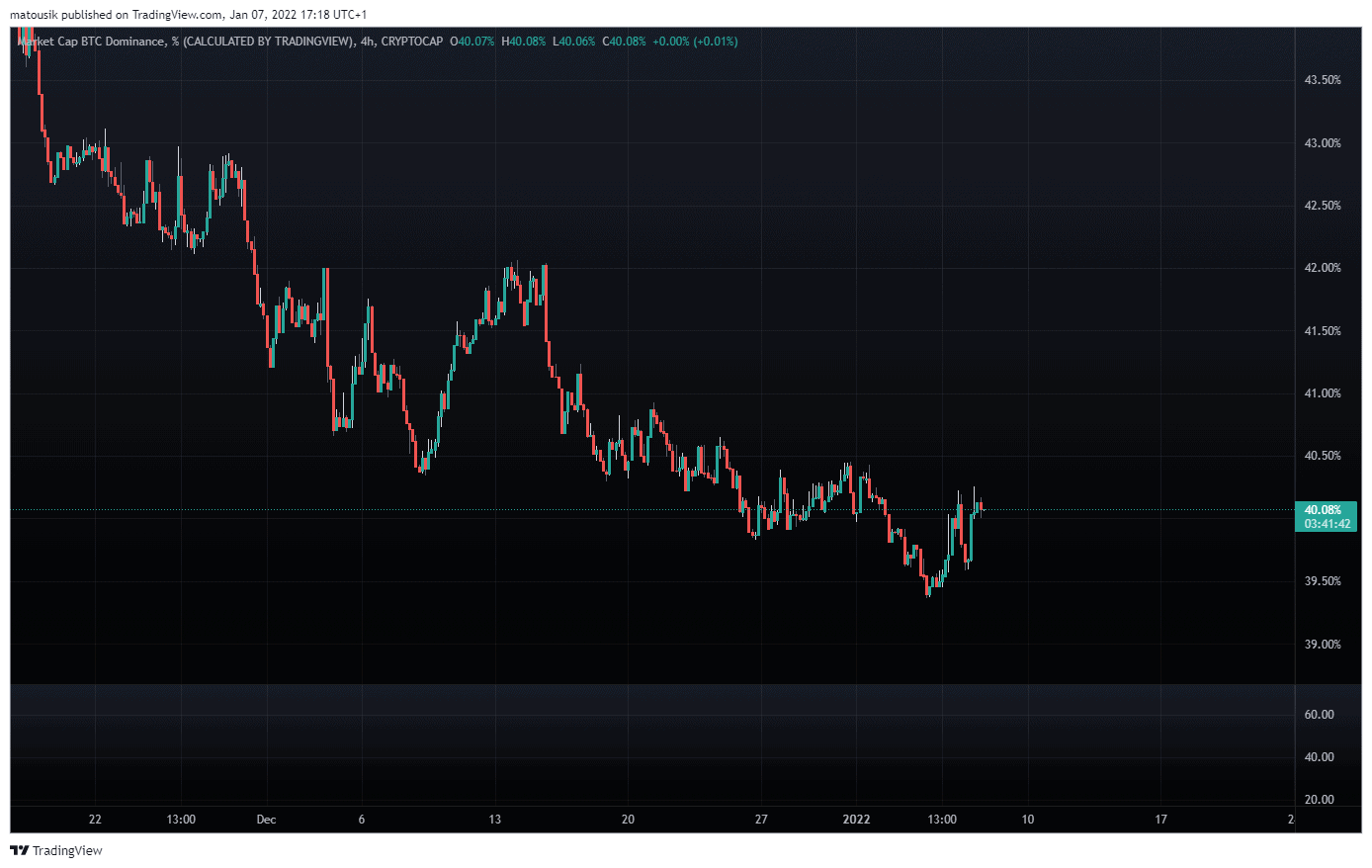Click the 27 date marker on time axis
The height and width of the screenshot is (868, 1372).
[761, 820]
